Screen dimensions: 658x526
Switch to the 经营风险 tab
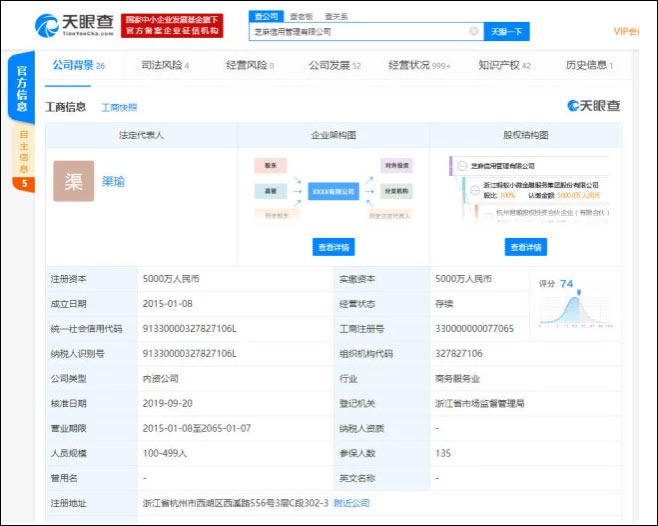(250, 65)
